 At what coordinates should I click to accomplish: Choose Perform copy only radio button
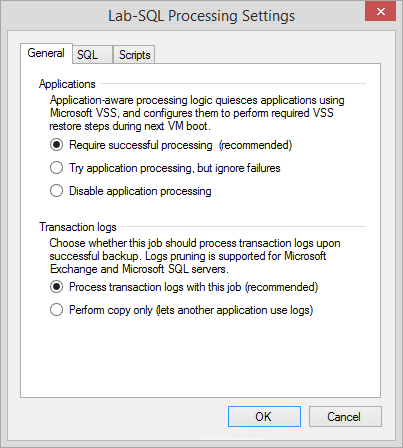(56, 310)
